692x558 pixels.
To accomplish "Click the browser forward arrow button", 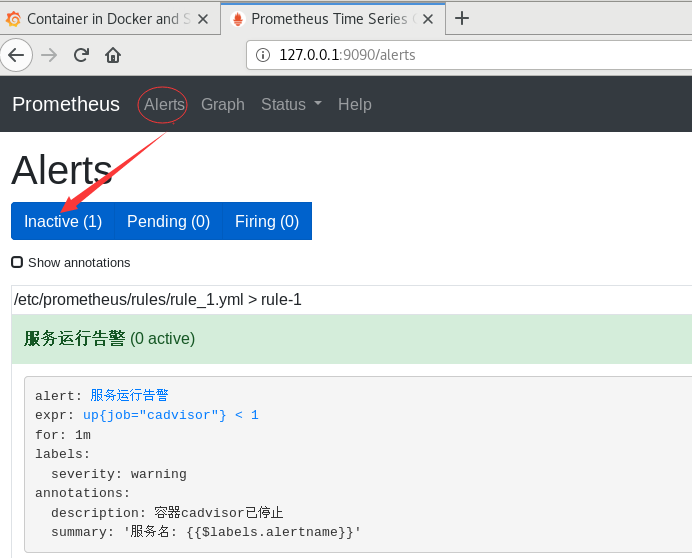I will pos(49,55).
